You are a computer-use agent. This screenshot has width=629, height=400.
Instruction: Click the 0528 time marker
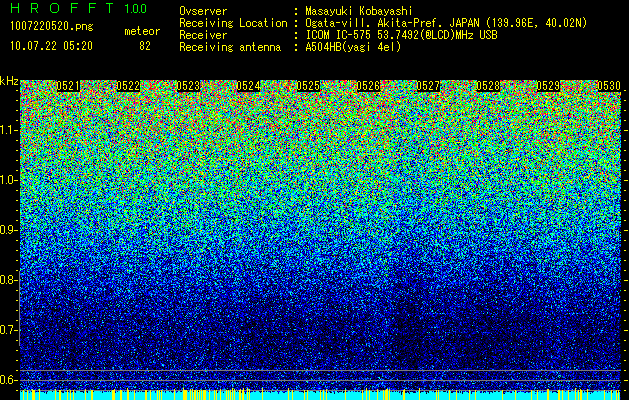[489, 86]
